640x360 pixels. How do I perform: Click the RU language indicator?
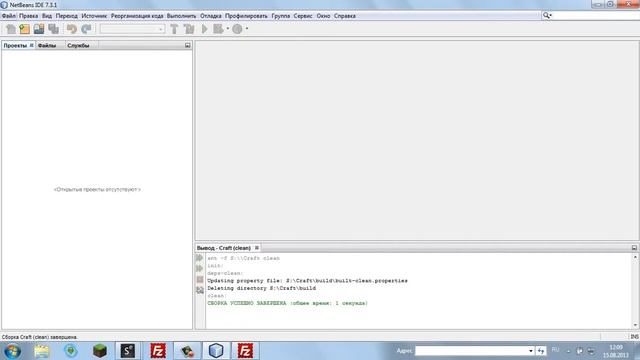[556, 350]
